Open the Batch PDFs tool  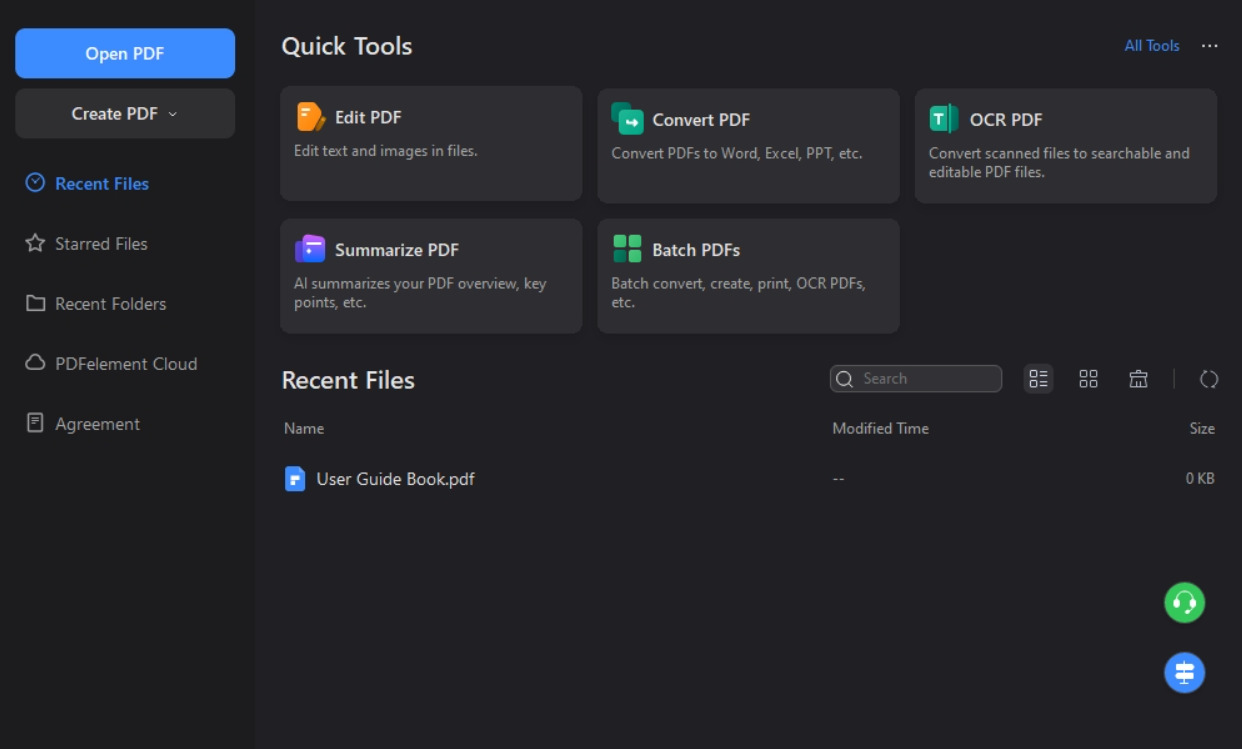pyautogui.click(x=748, y=276)
